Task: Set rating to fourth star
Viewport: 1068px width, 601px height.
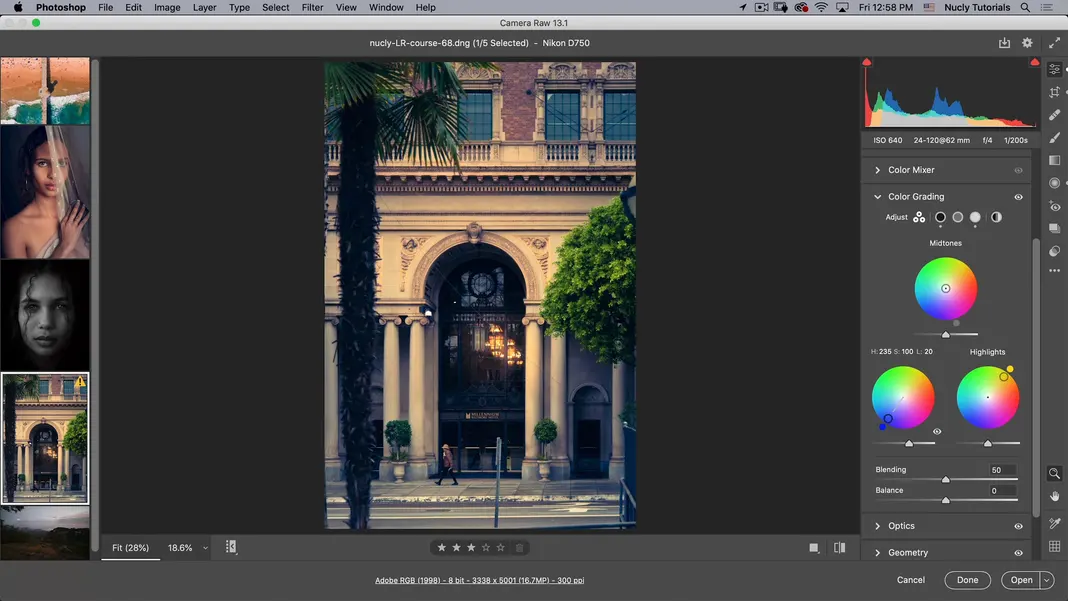Action: pyautogui.click(x=486, y=548)
